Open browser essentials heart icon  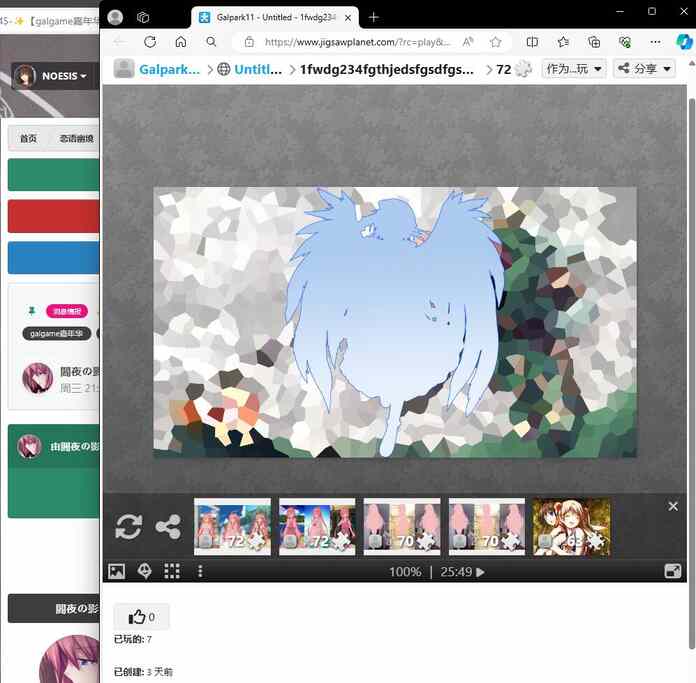[625, 42]
